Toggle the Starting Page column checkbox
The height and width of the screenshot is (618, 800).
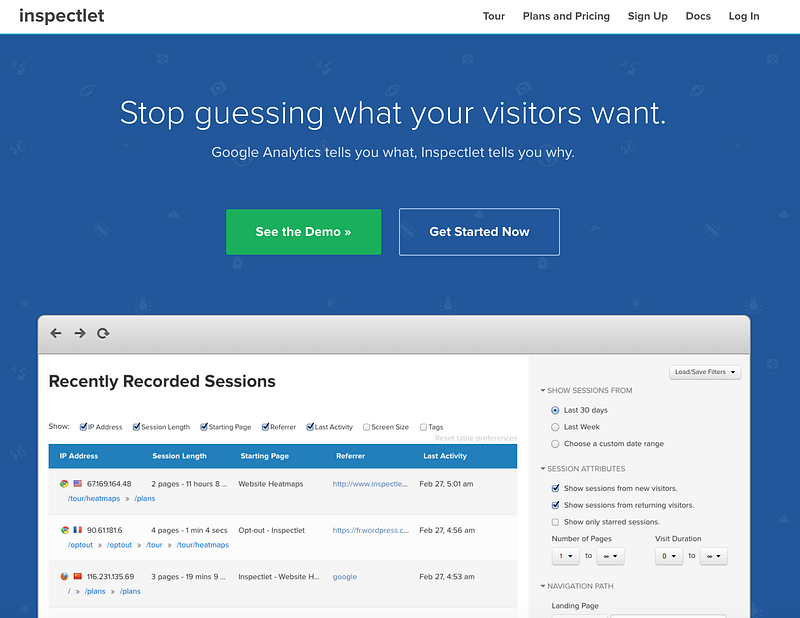point(204,427)
